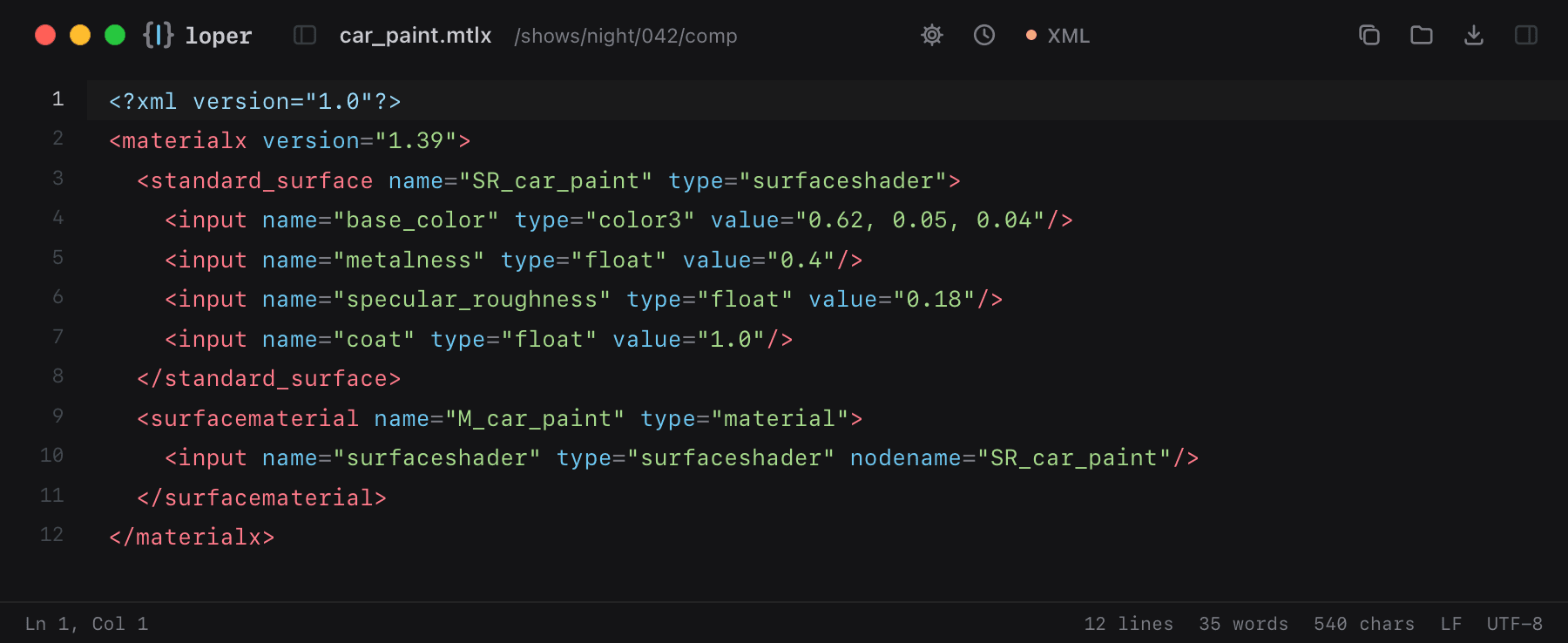Screen dimensions: 1568x643
Task: Toggle the left sidebar panel icon
Action: click(x=305, y=35)
